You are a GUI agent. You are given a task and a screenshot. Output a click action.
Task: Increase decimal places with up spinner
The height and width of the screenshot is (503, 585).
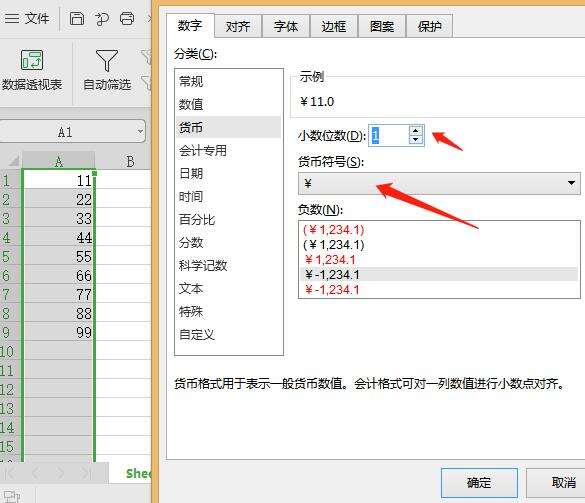416,131
